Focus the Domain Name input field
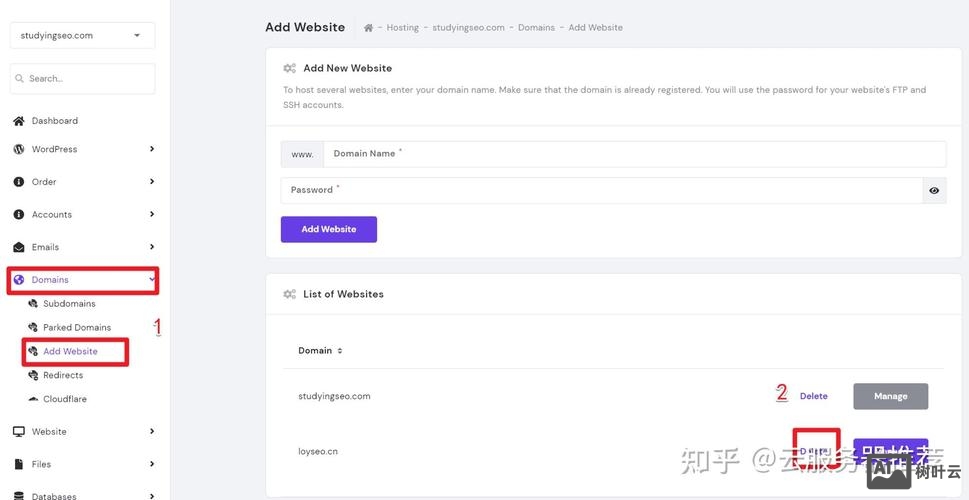 pyautogui.click(x=633, y=154)
